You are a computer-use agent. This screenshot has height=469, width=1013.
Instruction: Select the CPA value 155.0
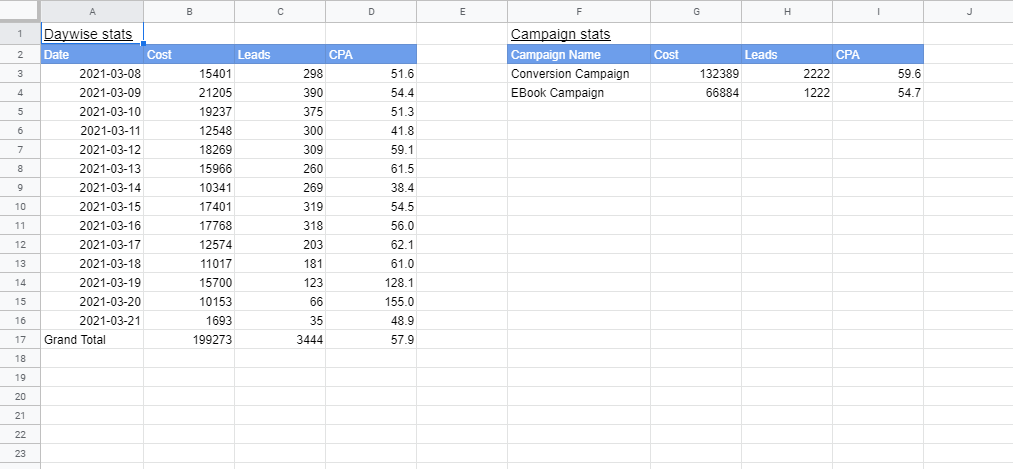[x=371, y=301]
